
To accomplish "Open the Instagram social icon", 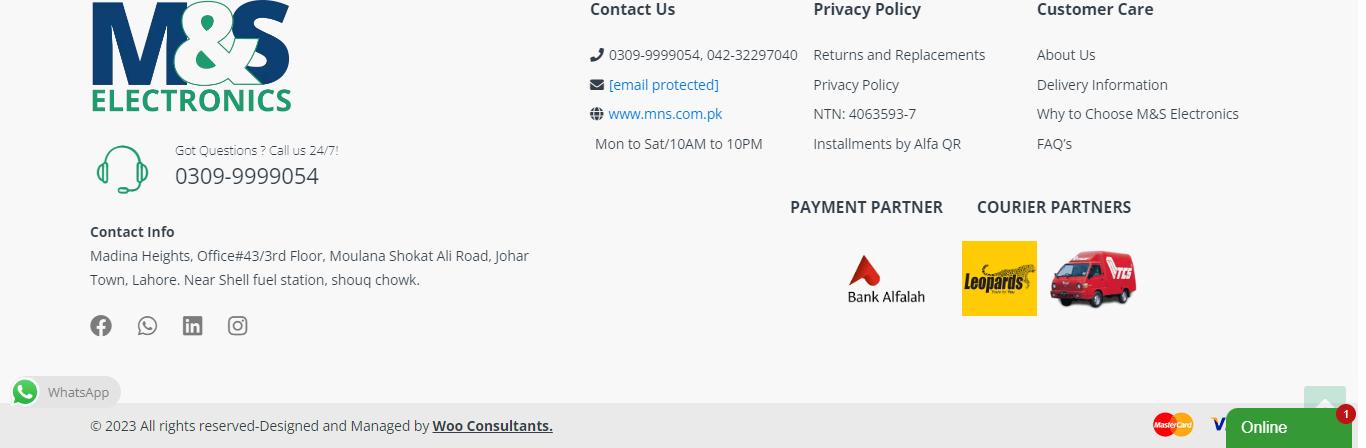I will (x=237, y=326).
